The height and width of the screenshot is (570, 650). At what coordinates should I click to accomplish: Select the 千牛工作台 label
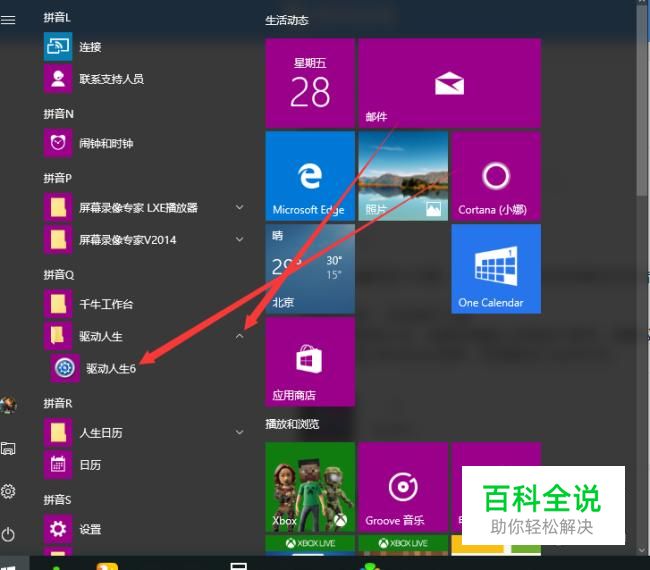106,304
